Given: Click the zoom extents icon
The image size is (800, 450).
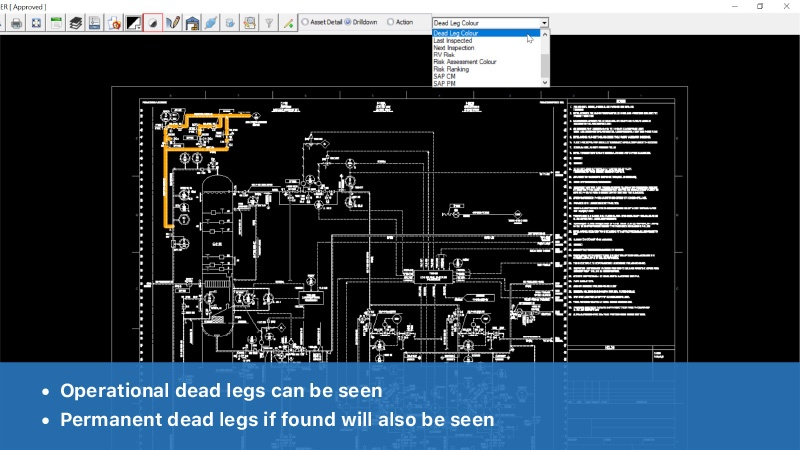Looking at the screenshot, I should click(35, 22).
